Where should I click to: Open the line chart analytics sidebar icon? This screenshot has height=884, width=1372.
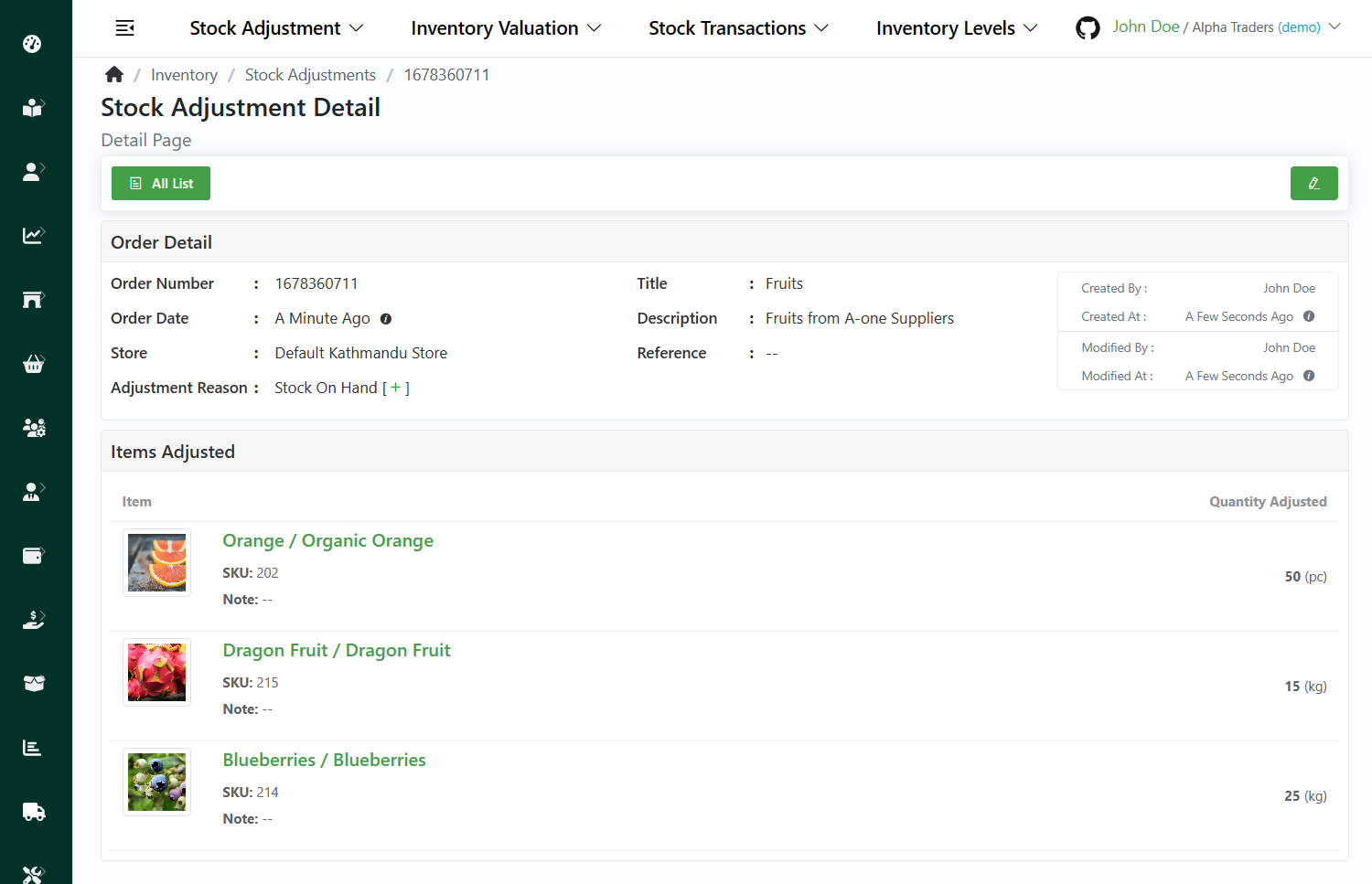[33, 235]
